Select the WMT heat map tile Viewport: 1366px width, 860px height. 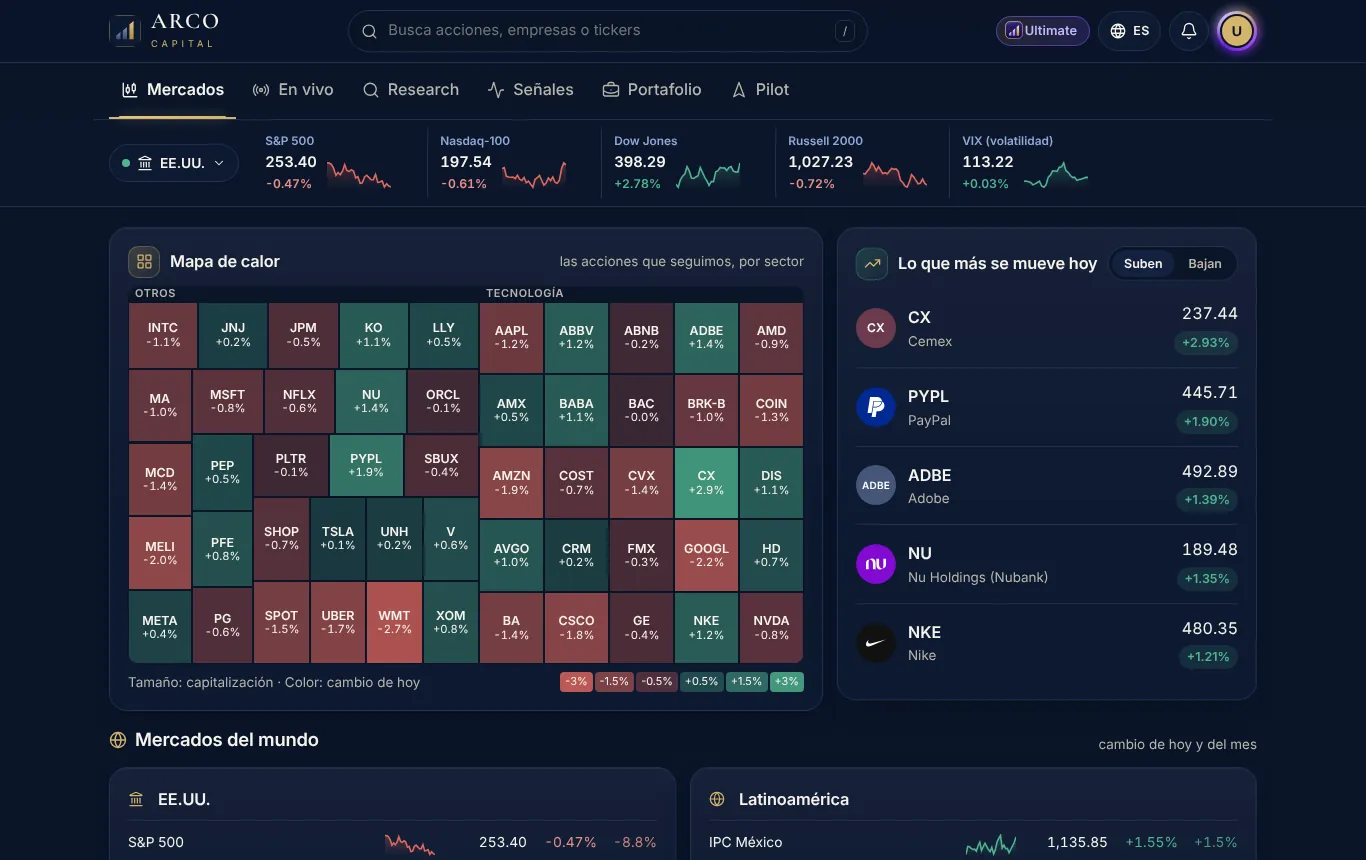point(394,622)
